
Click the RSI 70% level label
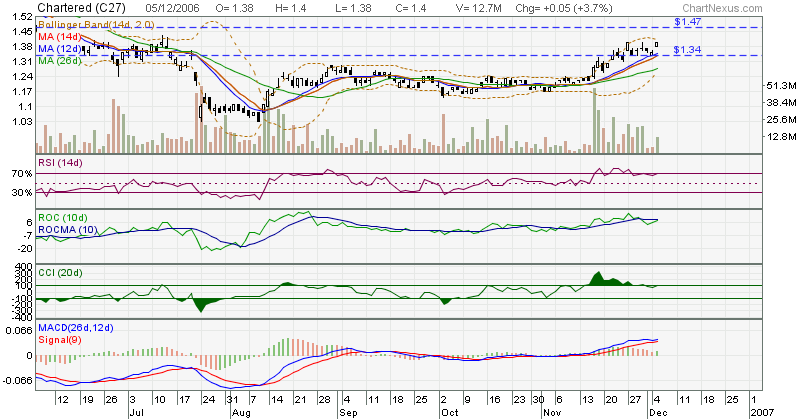pos(22,174)
